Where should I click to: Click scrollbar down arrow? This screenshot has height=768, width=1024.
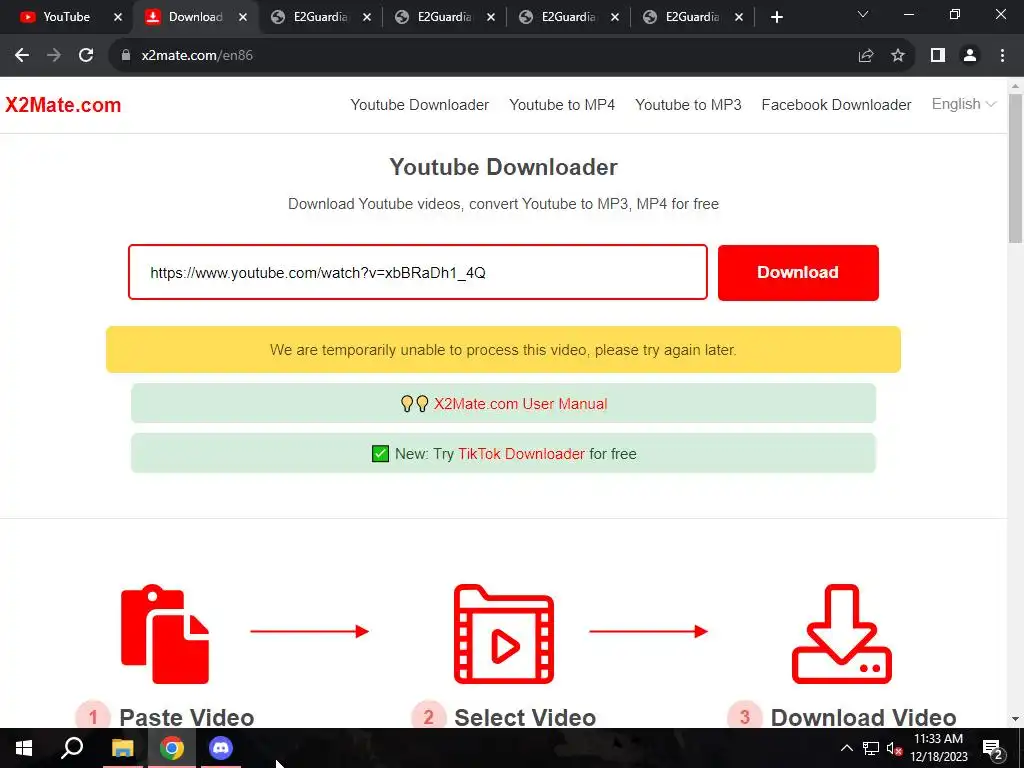tap(1015, 719)
